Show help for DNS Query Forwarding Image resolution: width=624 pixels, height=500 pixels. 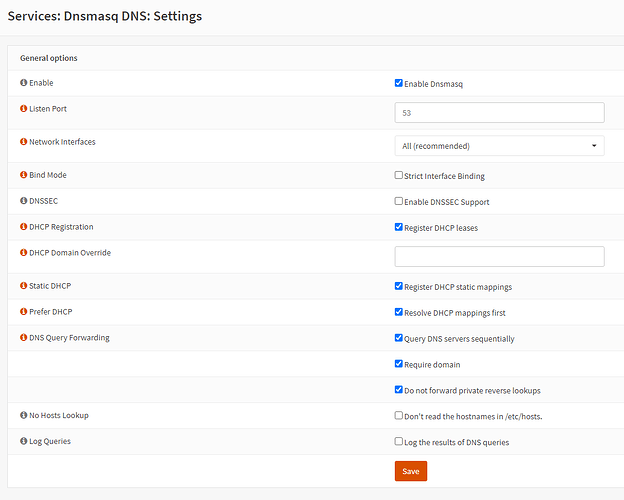tap(24, 338)
